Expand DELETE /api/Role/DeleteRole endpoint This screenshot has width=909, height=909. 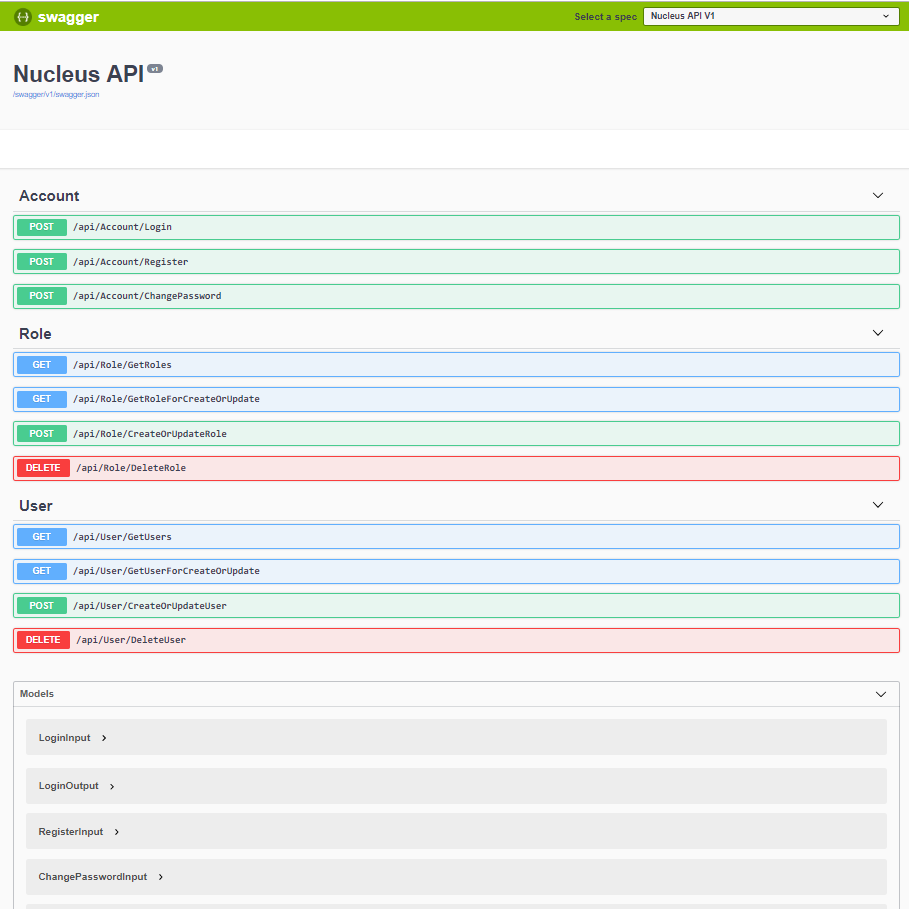pos(456,468)
